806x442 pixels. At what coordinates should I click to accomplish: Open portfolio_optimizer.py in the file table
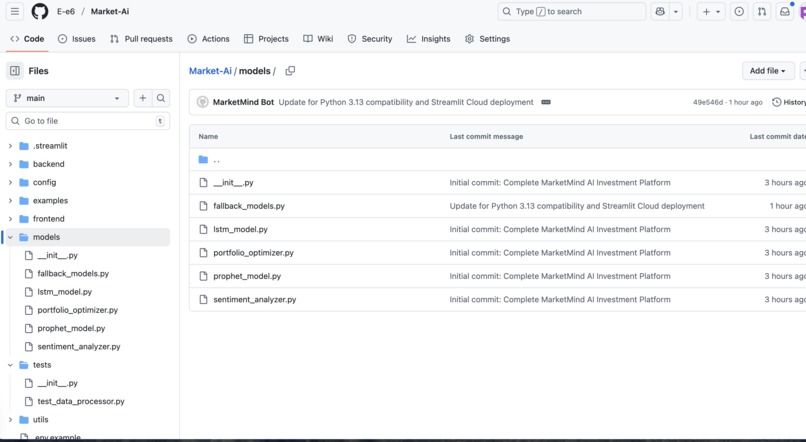click(253, 253)
